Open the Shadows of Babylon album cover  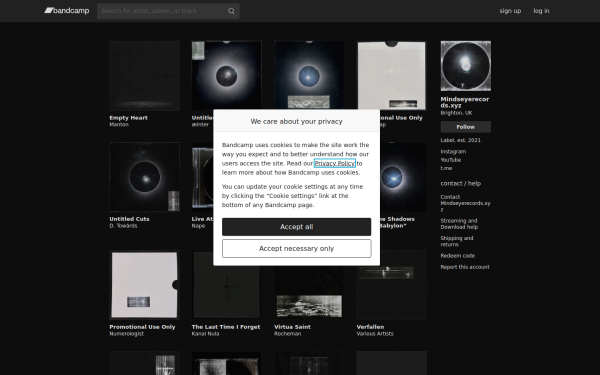click(403, 177)
